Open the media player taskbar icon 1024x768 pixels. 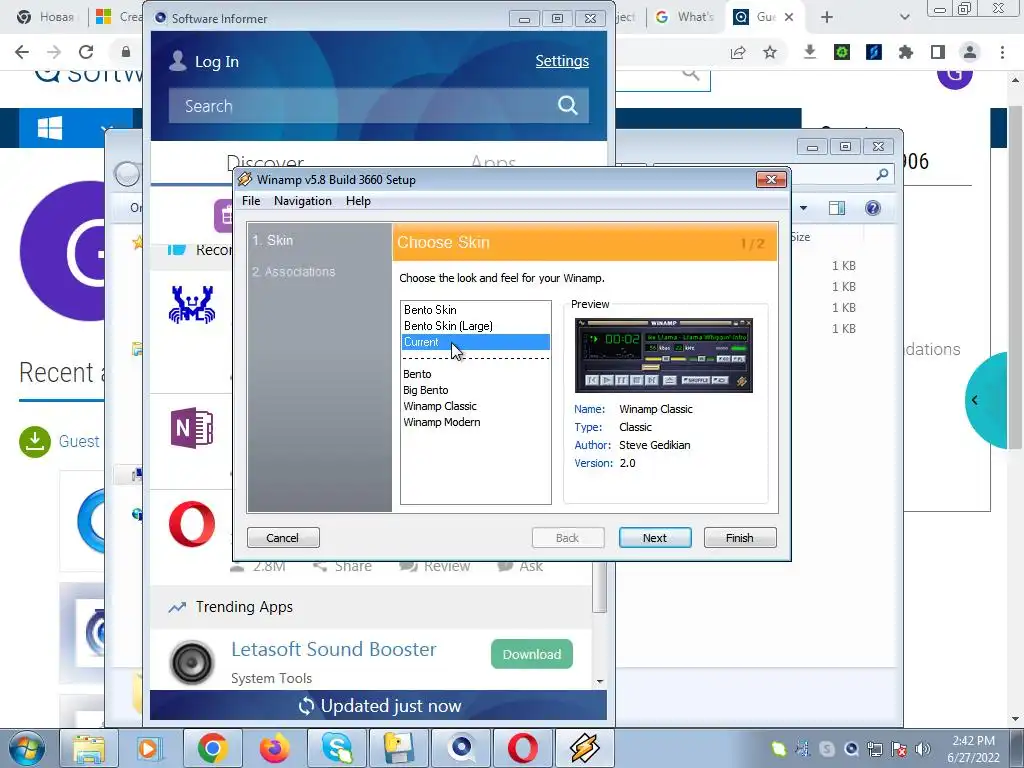[150, 748]
